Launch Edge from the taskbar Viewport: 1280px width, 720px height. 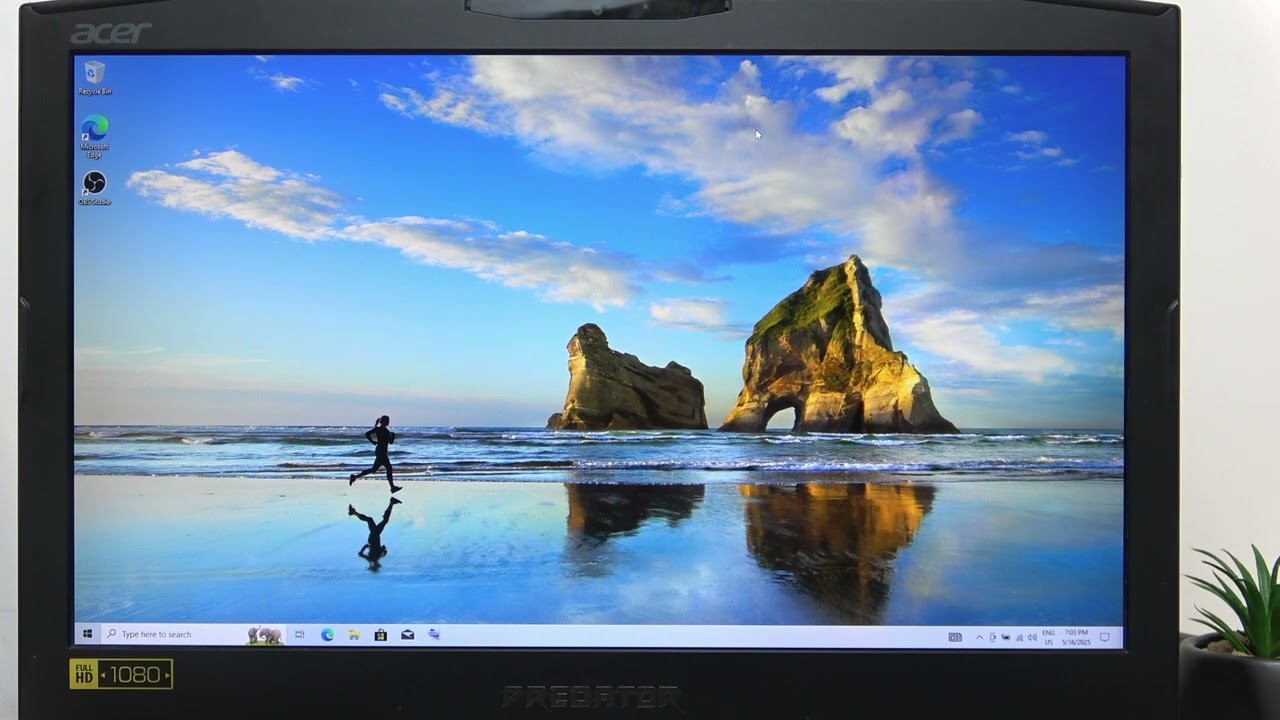coord(327,635)
